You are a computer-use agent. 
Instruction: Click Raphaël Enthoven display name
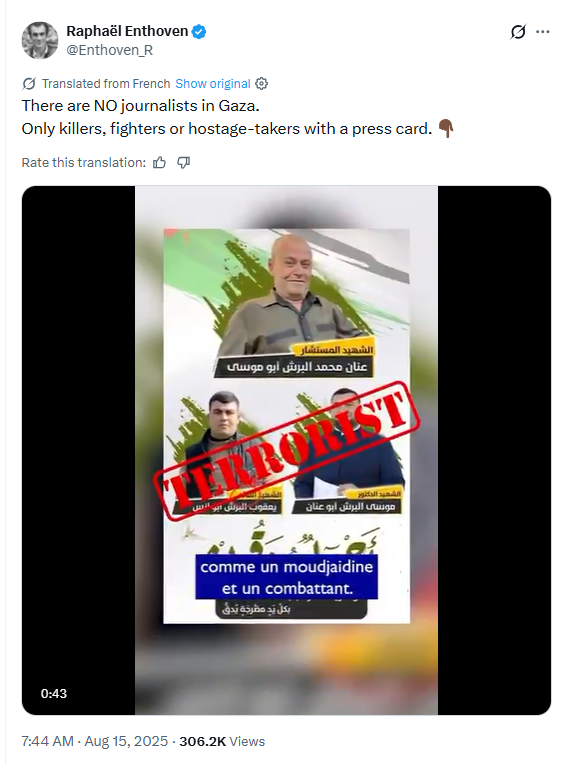[127, 31]
